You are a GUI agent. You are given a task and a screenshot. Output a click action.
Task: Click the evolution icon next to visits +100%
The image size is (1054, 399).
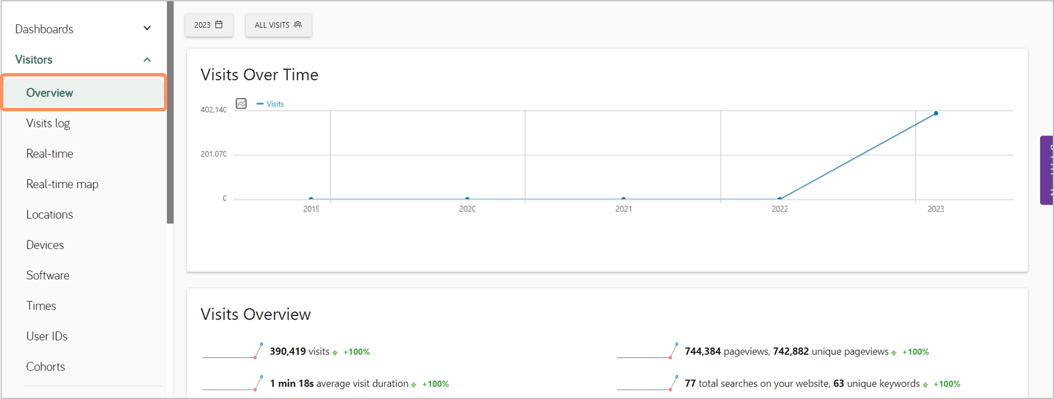(335, 352)
